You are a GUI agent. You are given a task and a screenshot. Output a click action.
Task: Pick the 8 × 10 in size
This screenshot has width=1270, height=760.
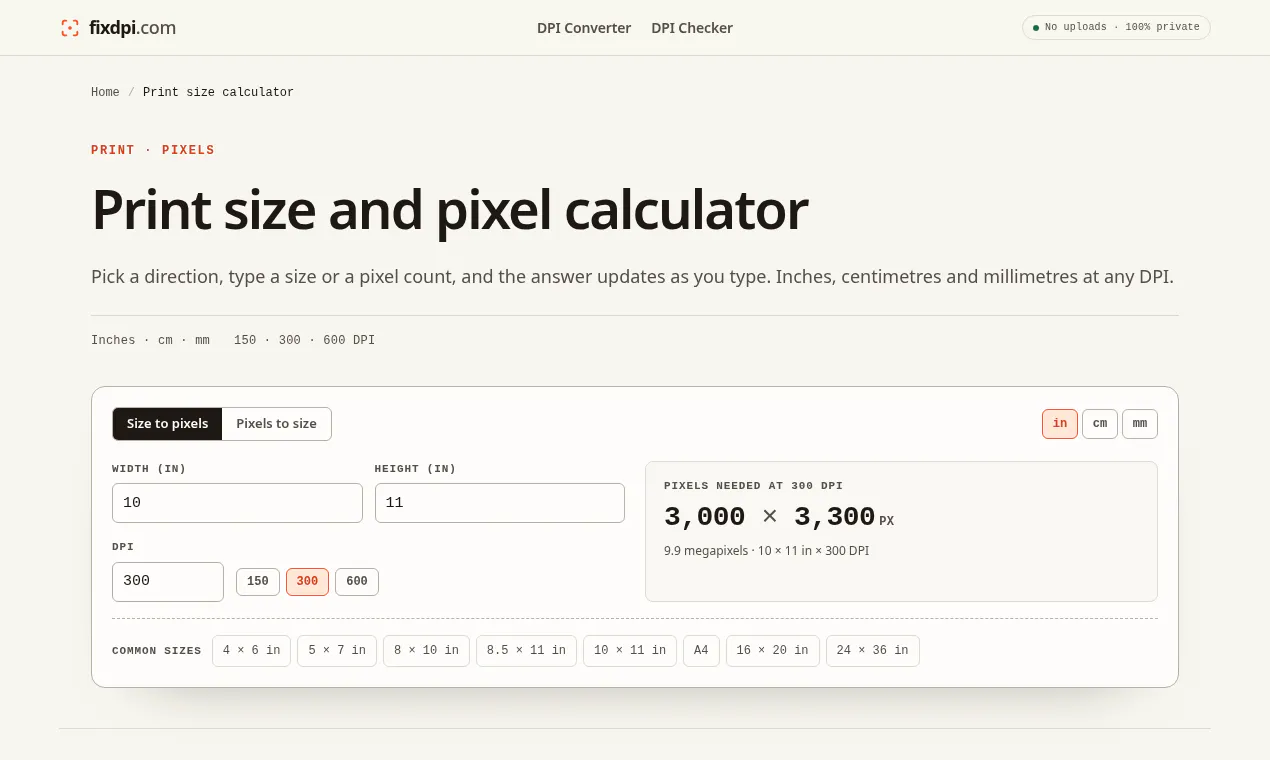[426, 651]
